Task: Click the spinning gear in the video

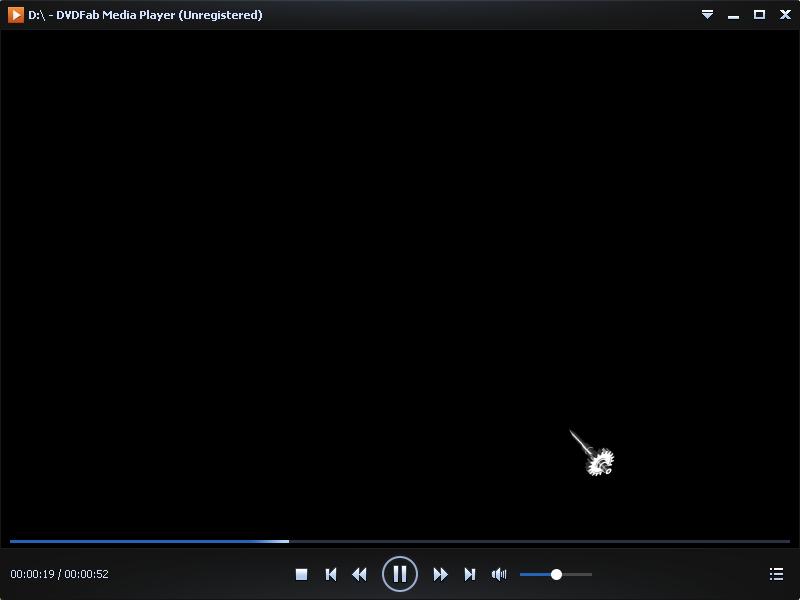Action: (599, 462)
